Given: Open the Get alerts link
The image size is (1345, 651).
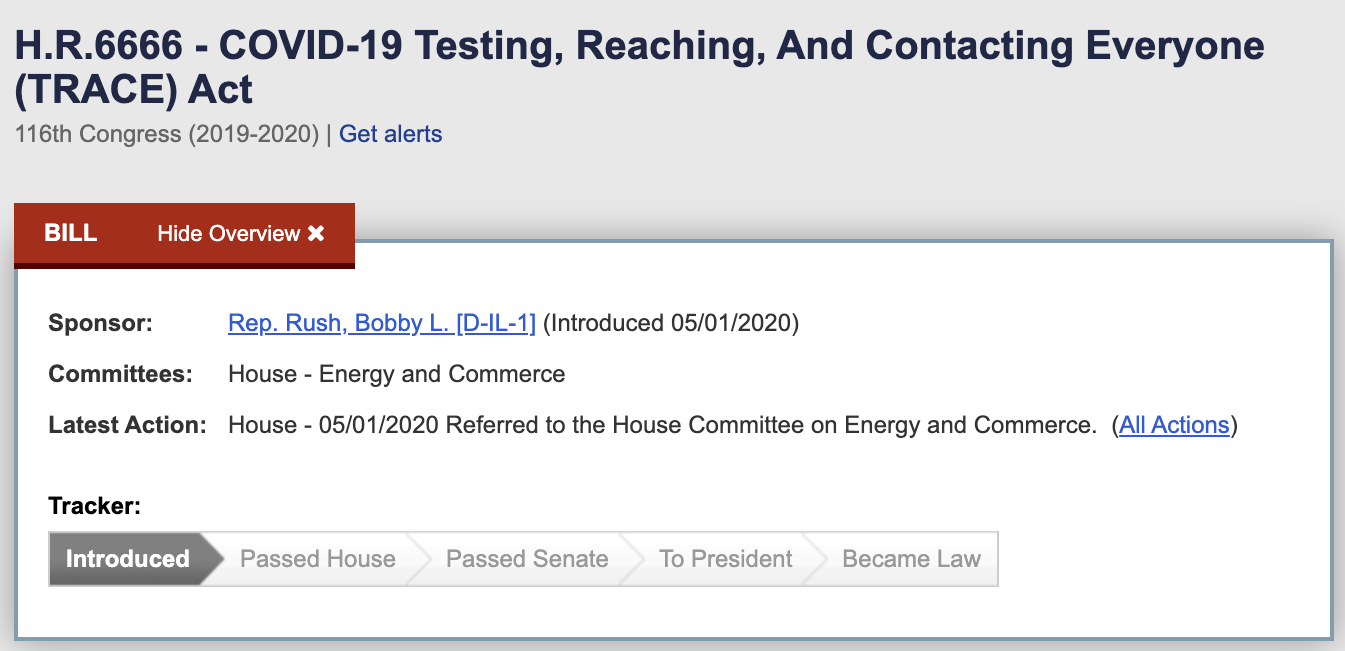Looking at the screenshot, I should click(390, 134).
